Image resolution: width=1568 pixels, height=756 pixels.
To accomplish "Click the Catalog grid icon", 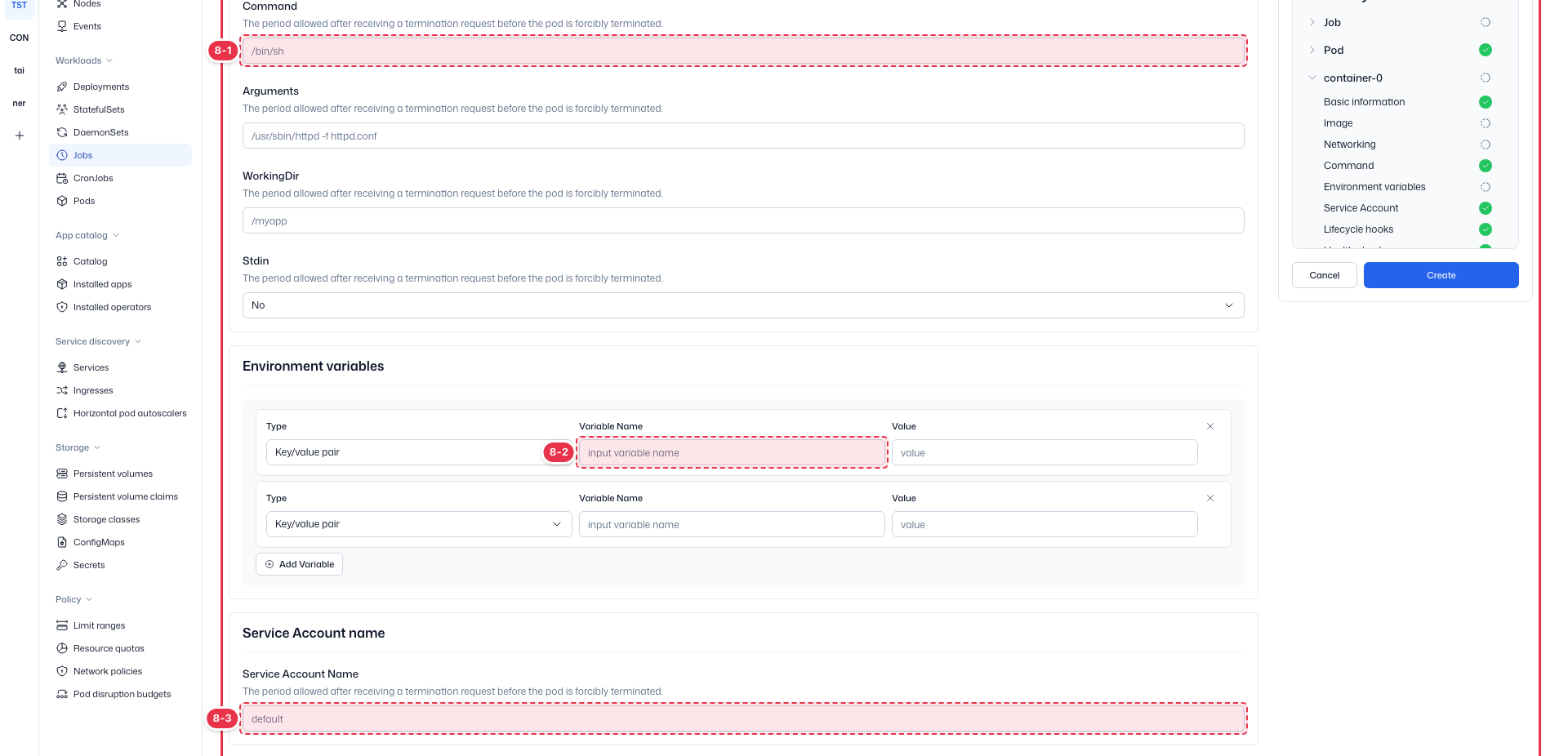I will 62,261.
